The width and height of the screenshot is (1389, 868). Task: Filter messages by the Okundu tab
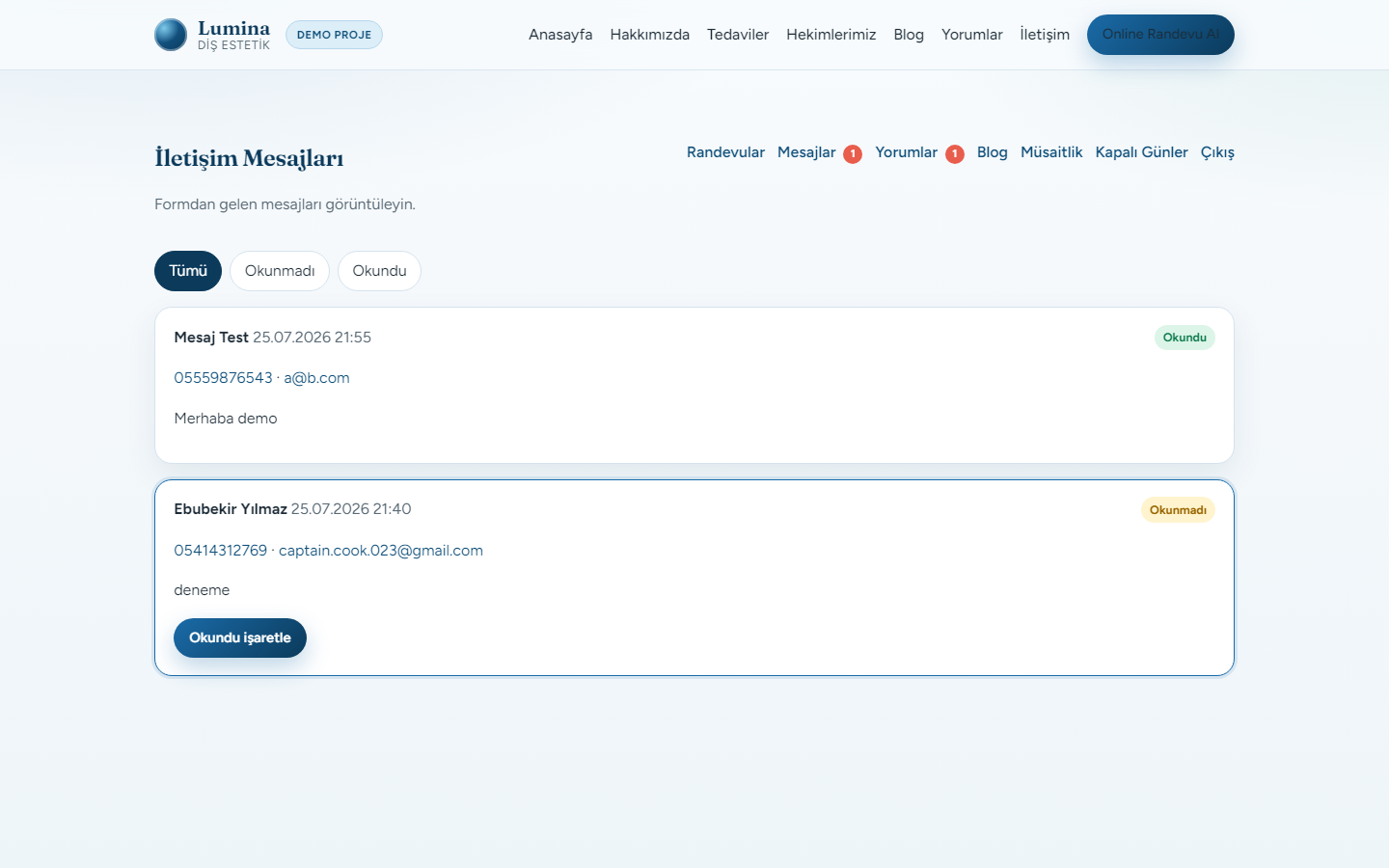point(379,271)
